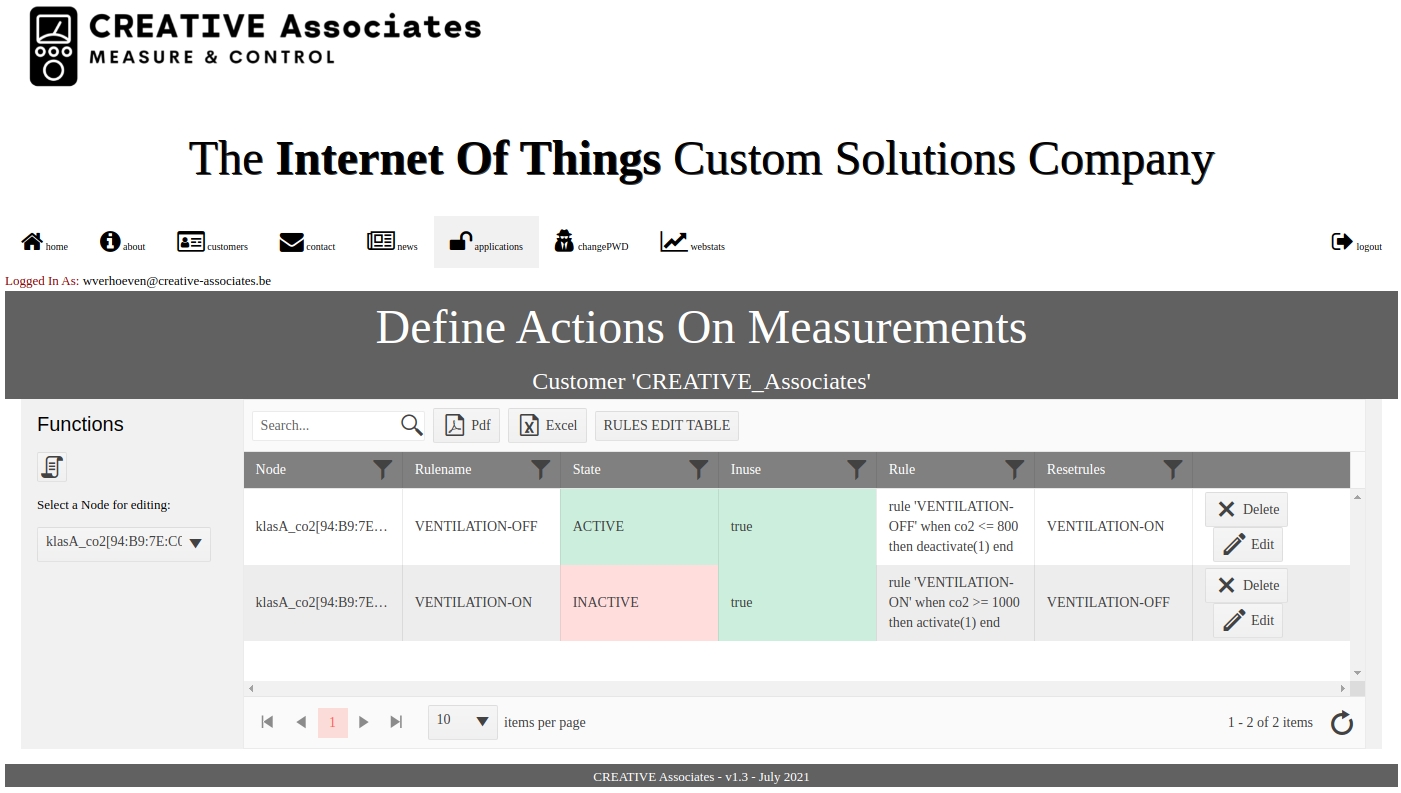1401x793 pixels.
Task: Click the search magnifier icon
Action: 411,425
